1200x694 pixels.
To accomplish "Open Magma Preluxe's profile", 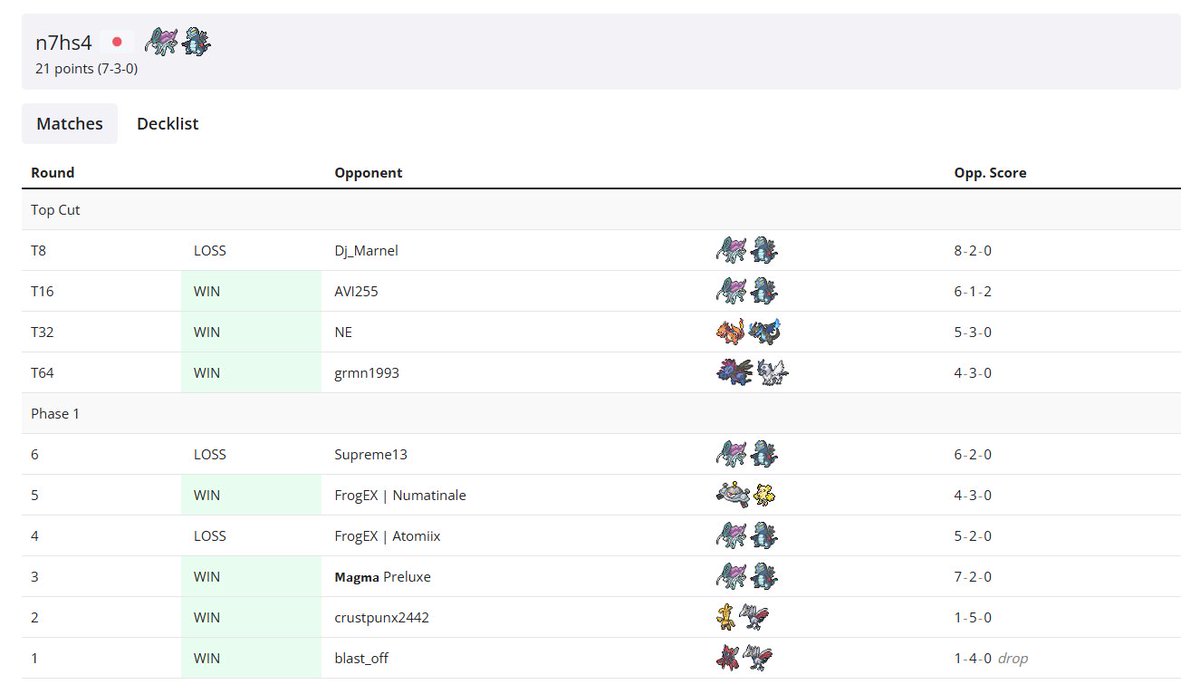I will click(x=383, y=577).
